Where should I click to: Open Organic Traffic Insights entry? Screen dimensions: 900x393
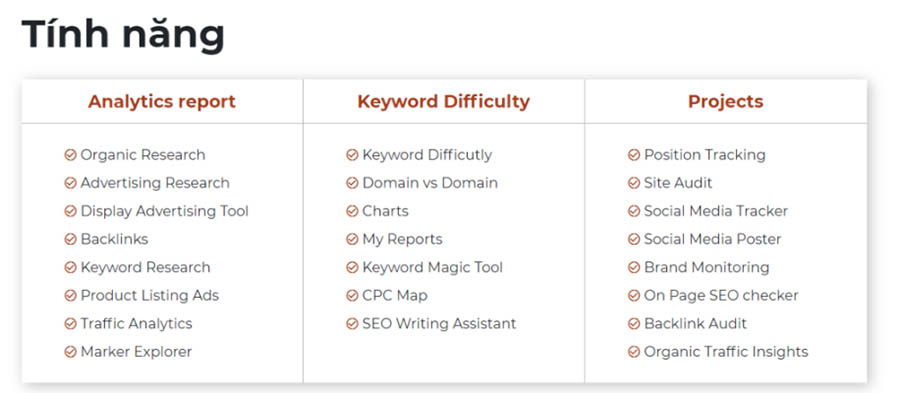(x=726, y=352)
